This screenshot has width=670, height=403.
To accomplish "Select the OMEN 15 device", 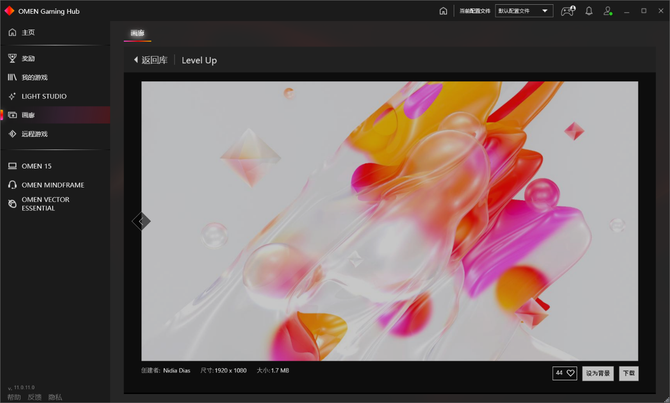I will [x=55, y=166].
